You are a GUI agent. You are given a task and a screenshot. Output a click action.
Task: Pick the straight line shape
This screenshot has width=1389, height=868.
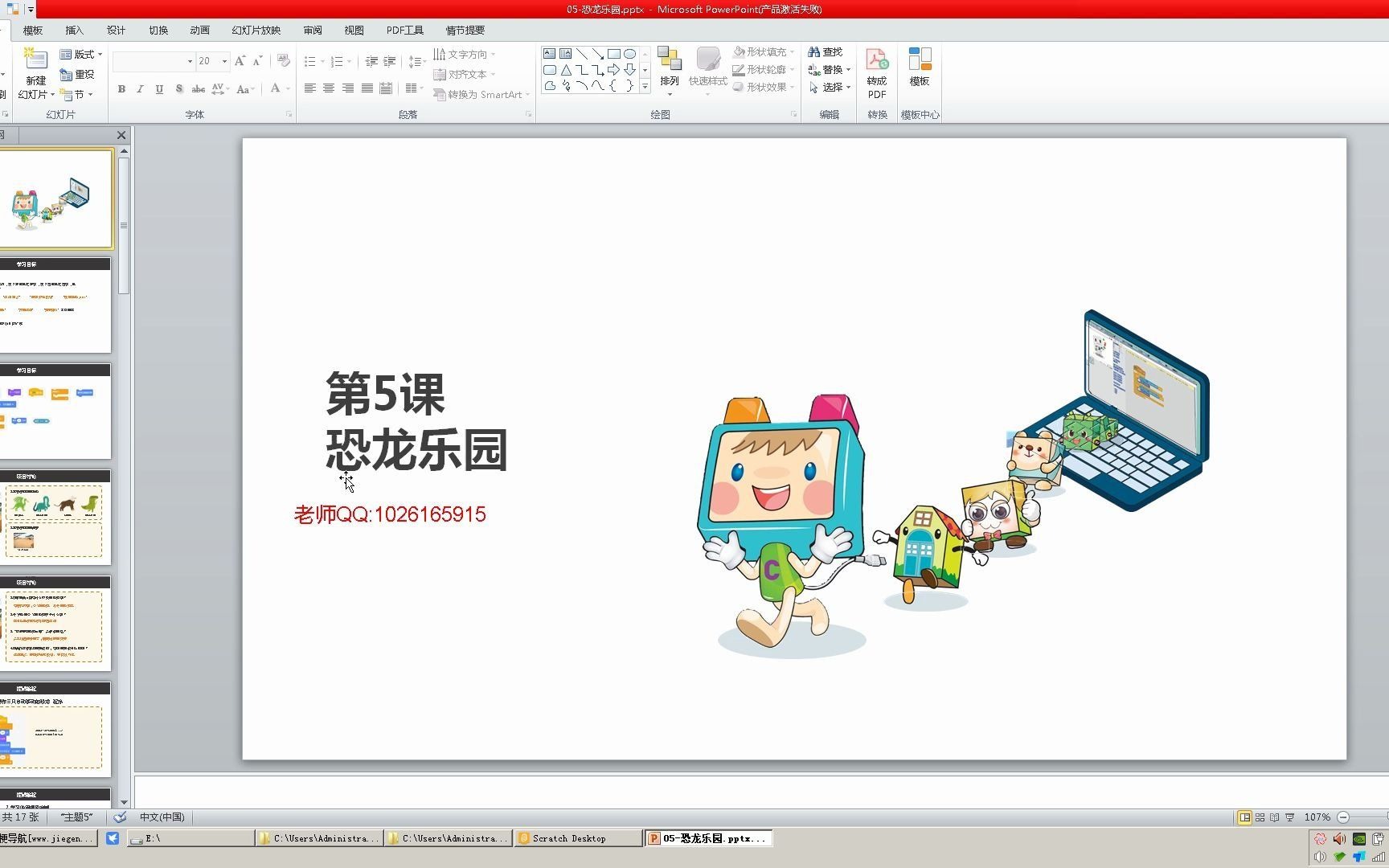pyautogui.click(x=581, y=54)
